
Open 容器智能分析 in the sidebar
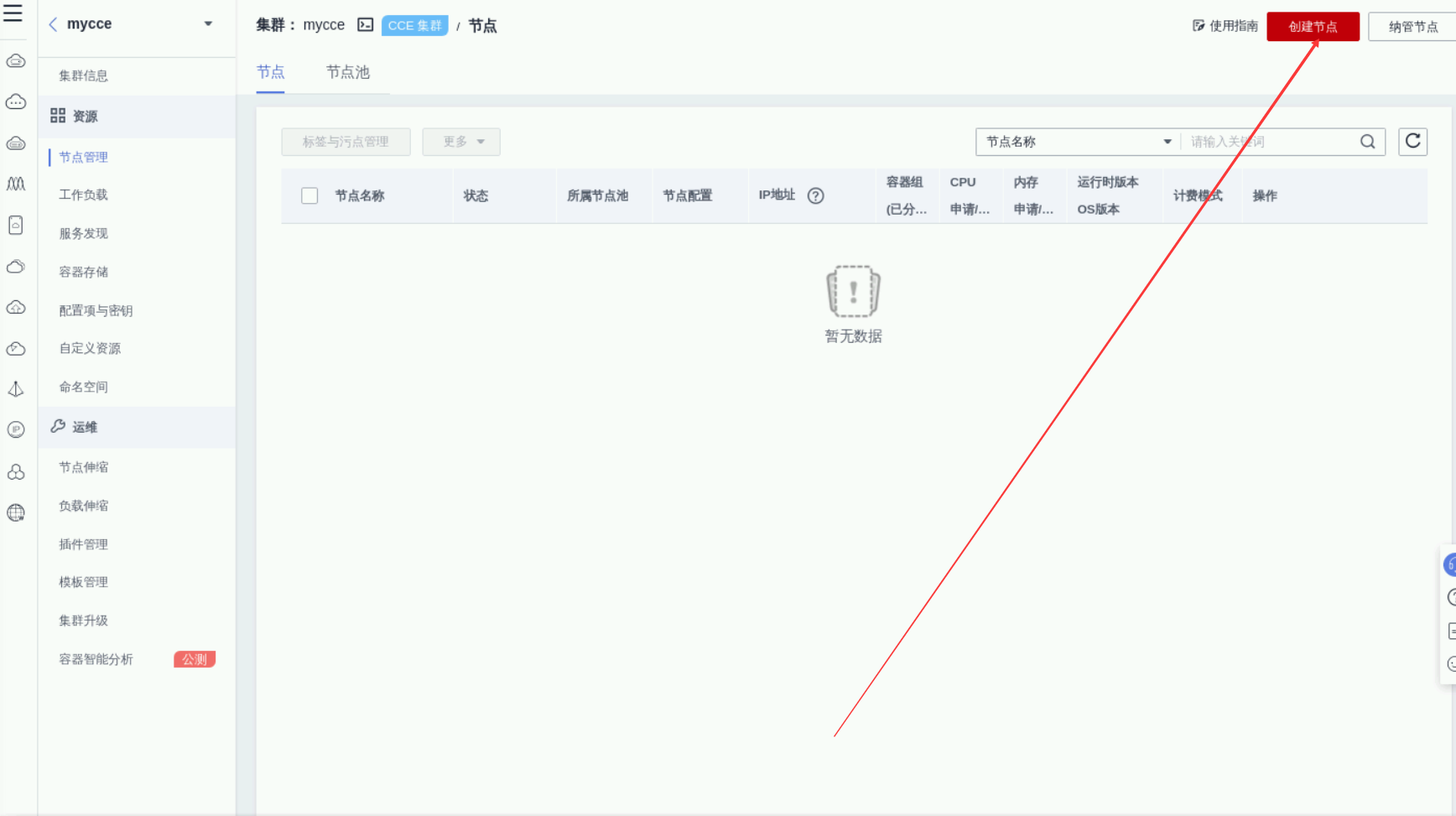pyautogui.click(x=96, y=659)
